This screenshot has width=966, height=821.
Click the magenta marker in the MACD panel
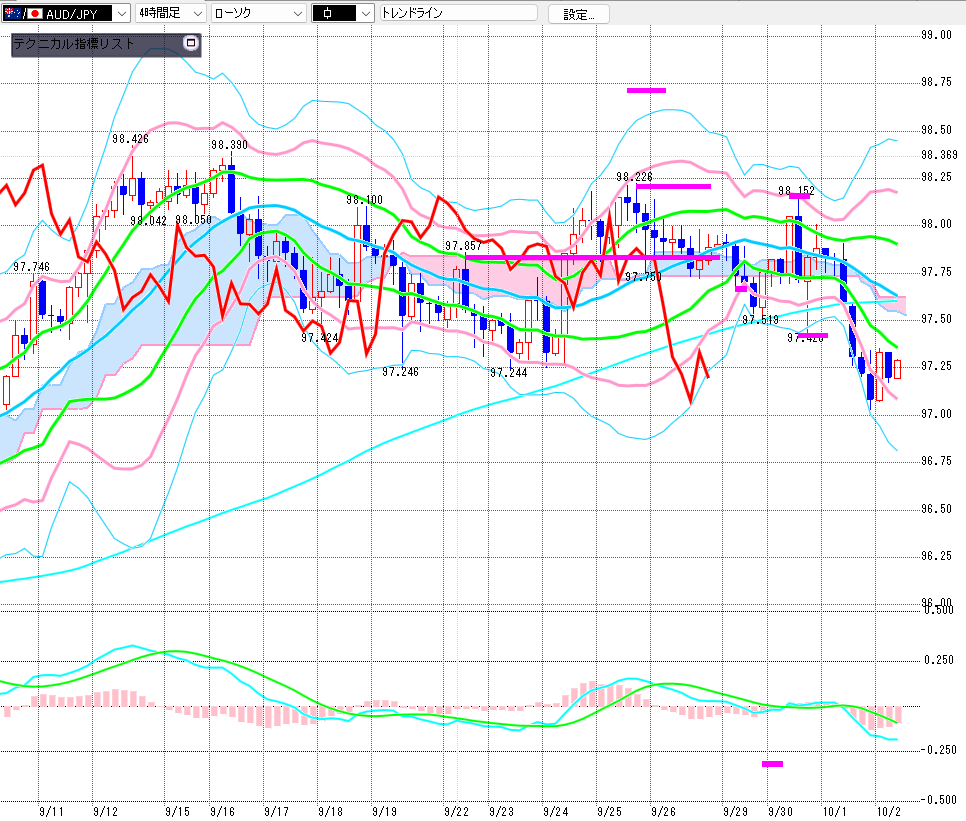(x=772, y=764)
